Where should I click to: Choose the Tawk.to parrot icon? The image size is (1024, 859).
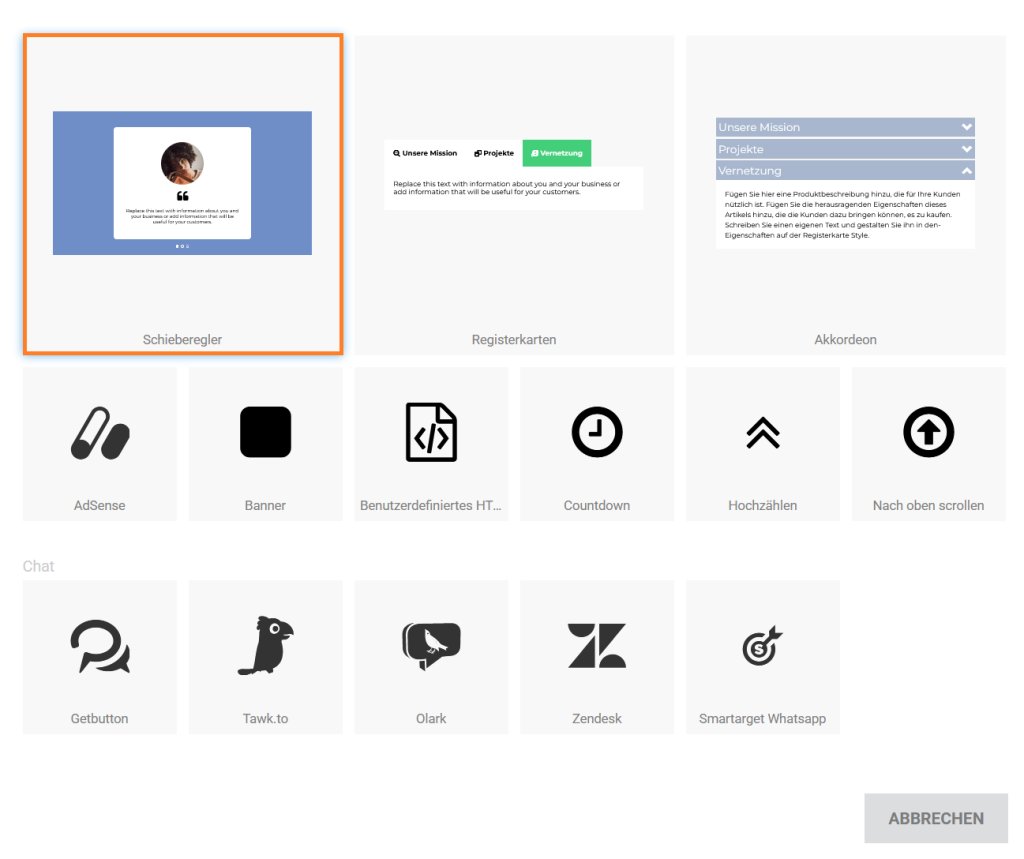pos(265,646)
